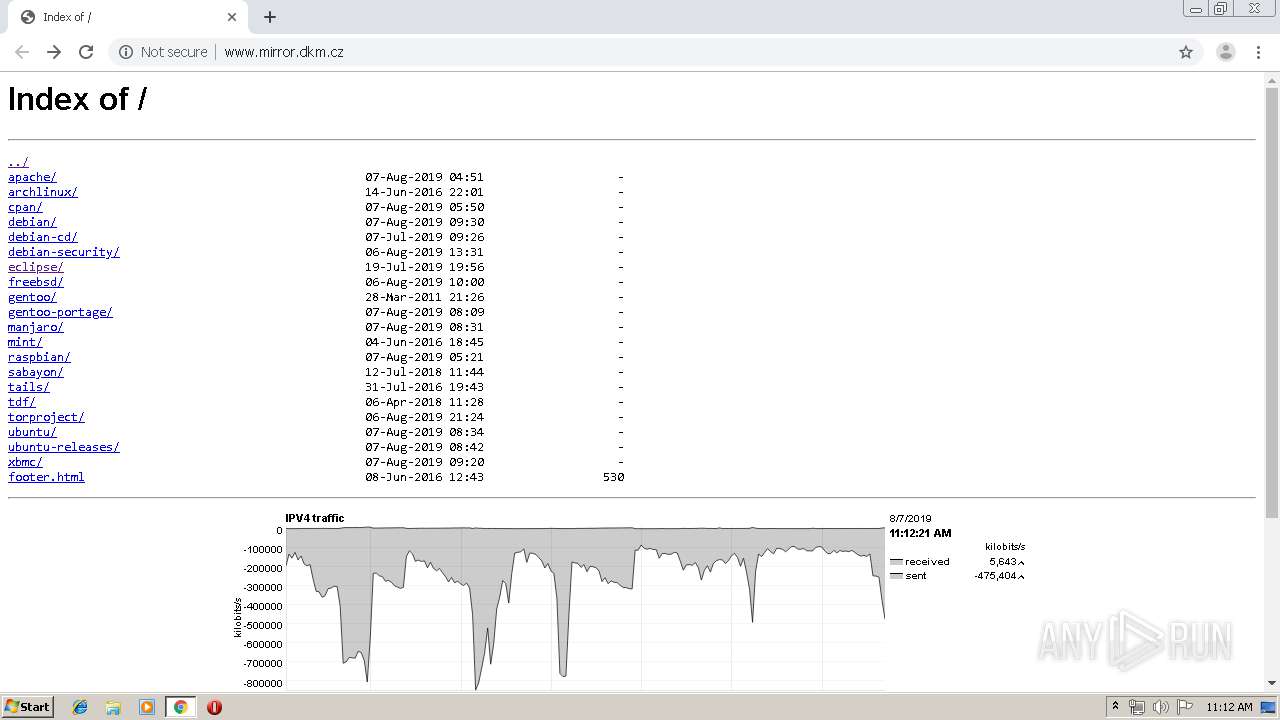Image resolution: width=1280 pixels, height=720 pixels.
Task: Open the archlinux/ directory
Action: tap(43, 192)
